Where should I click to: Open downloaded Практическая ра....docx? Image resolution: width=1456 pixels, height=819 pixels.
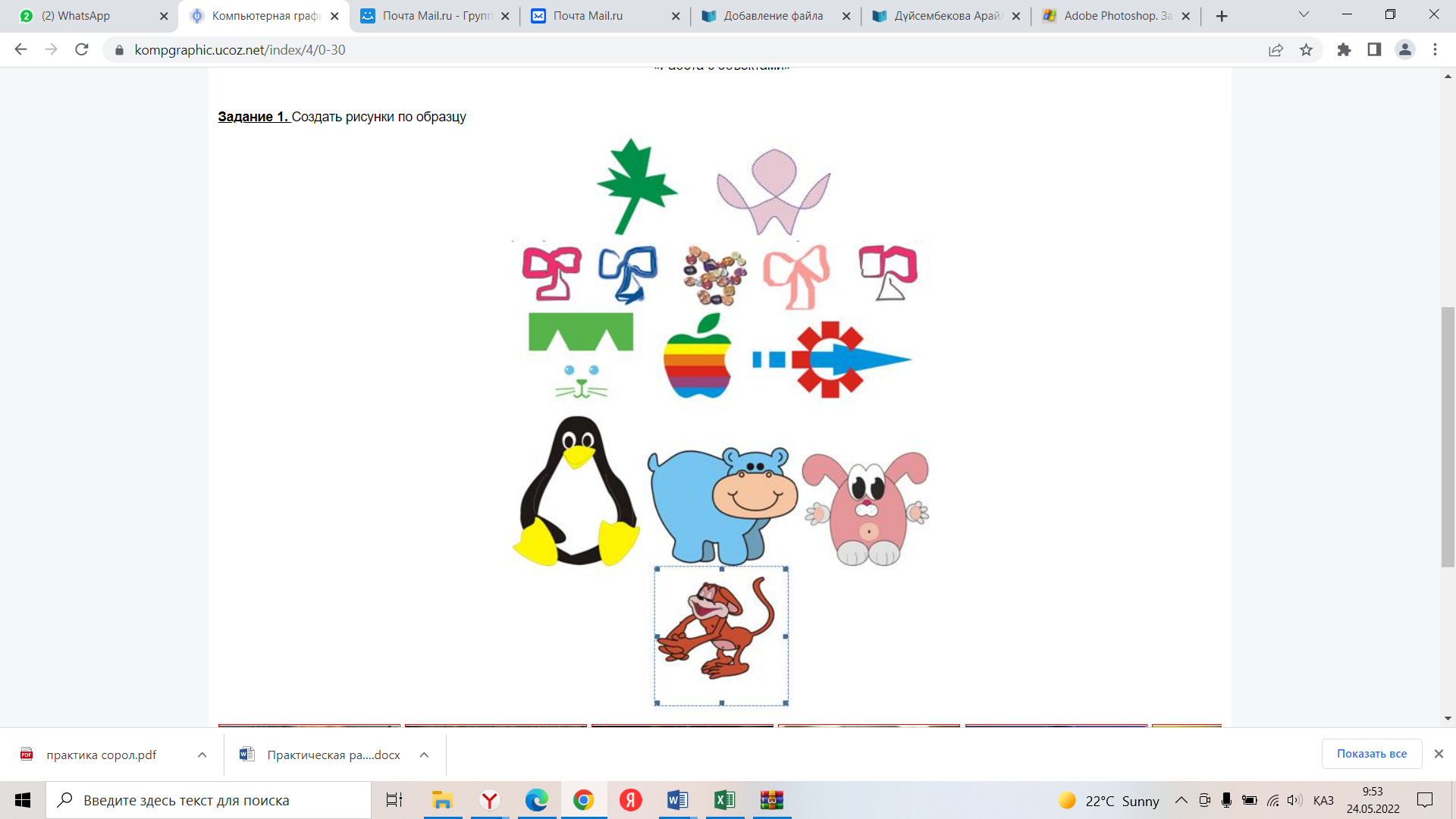tap(332, 755)
